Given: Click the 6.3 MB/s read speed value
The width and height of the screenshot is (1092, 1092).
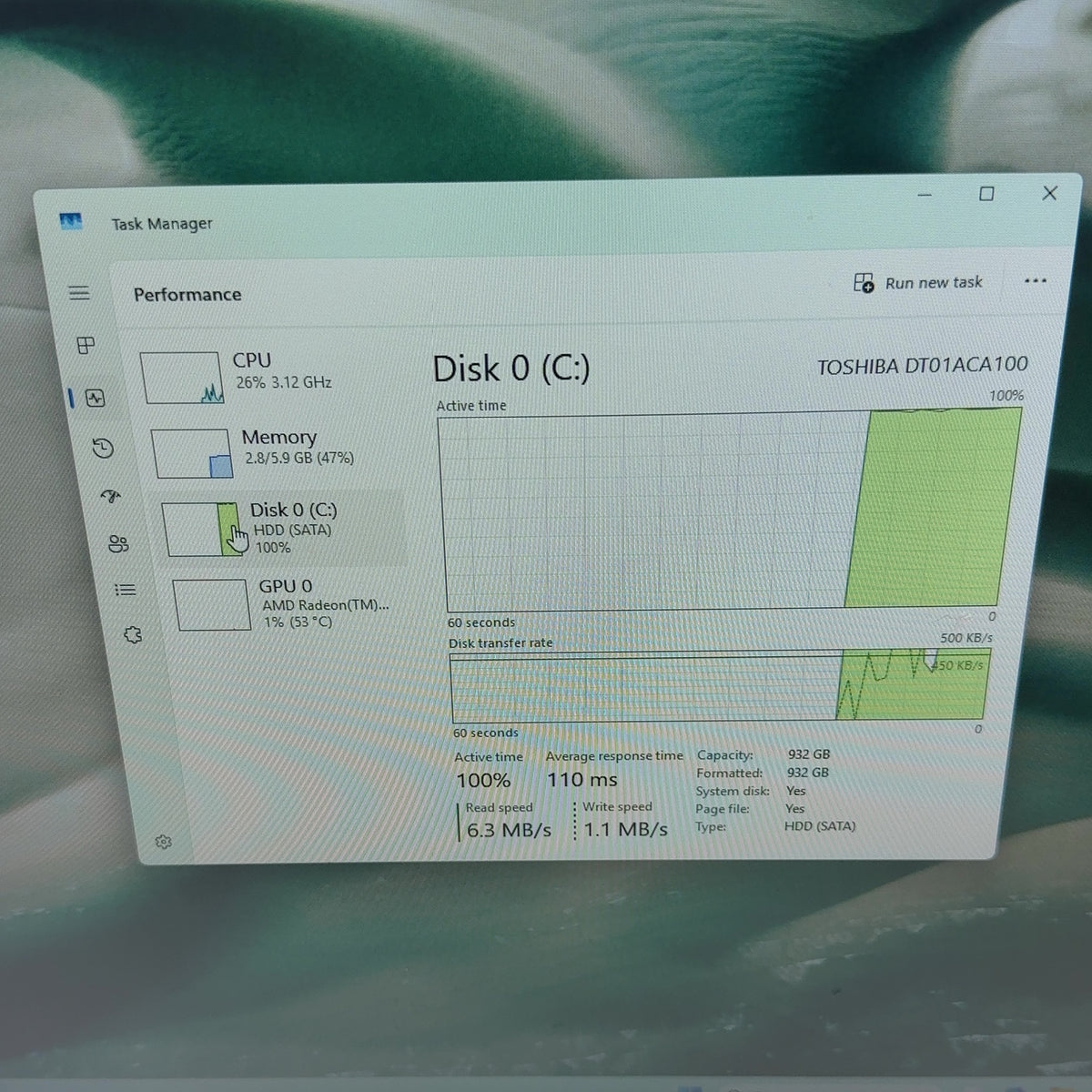Looking at the screenshot, I should tap(509, 830).
